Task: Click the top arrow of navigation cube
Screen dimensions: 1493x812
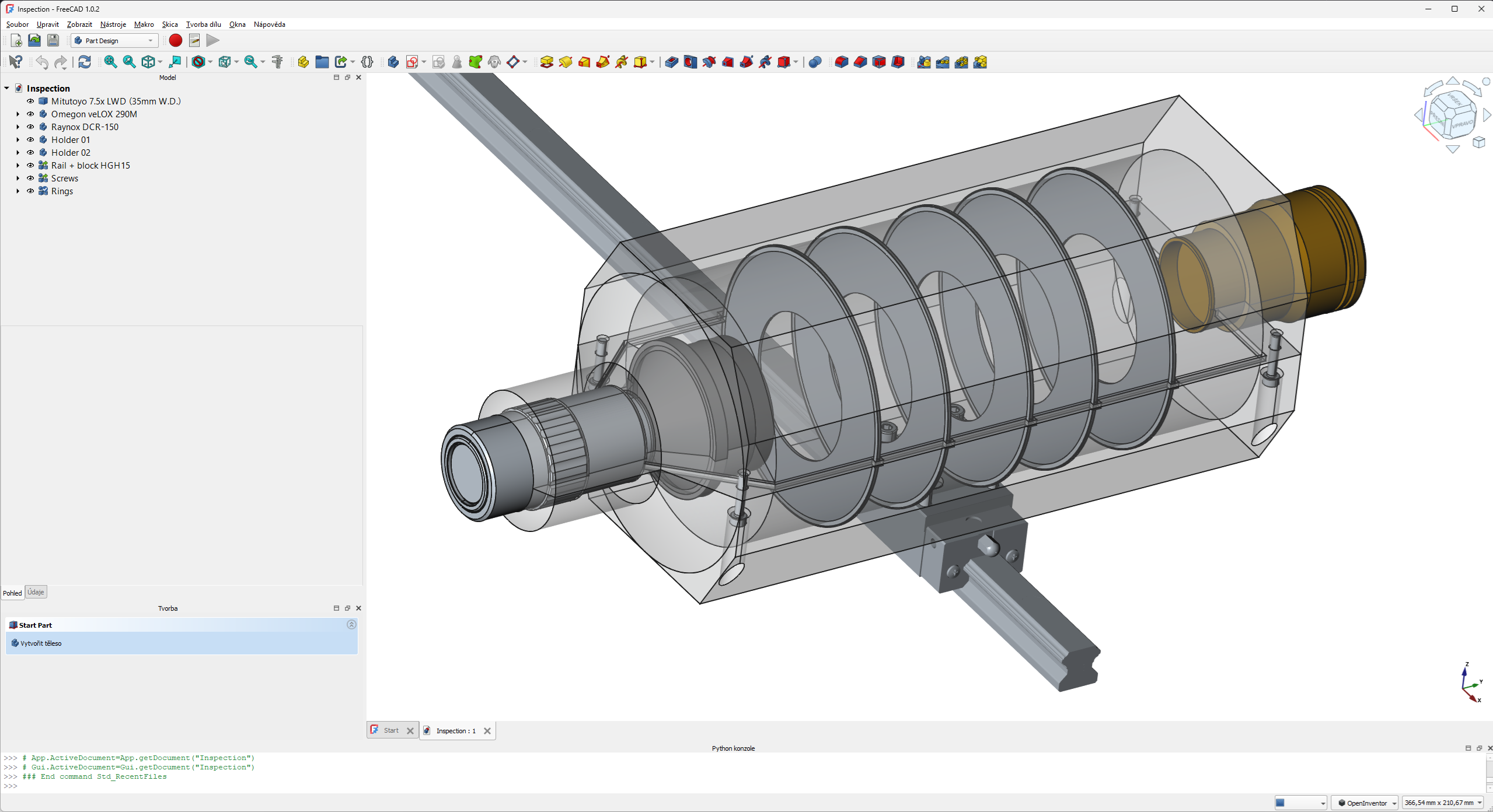Action: [1453, 81]
